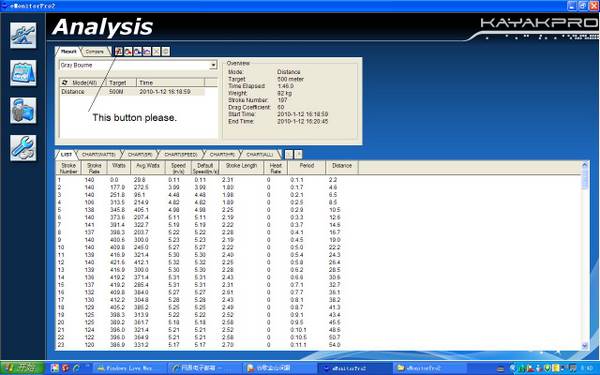The height and width of the screenshot is (375, 600).
Task: Click the Windows Live Mes taskbar button
Action: pyautogui.click(x=129, y=368)
